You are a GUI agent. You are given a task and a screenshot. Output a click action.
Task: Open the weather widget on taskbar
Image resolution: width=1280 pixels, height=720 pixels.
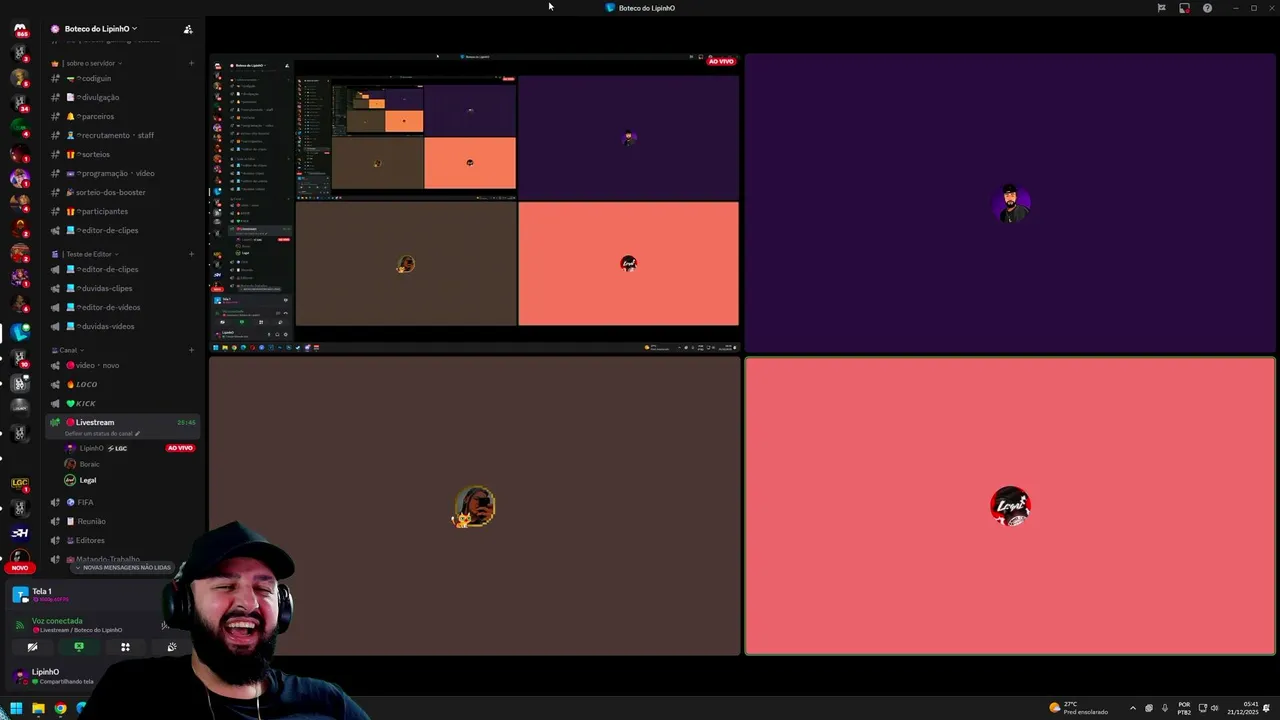1078,708
